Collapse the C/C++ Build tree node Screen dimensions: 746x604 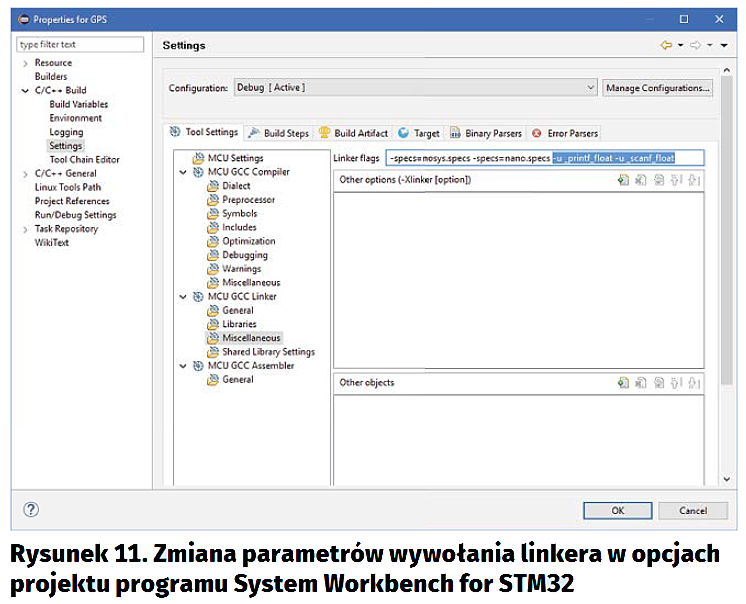coord(25,91)
